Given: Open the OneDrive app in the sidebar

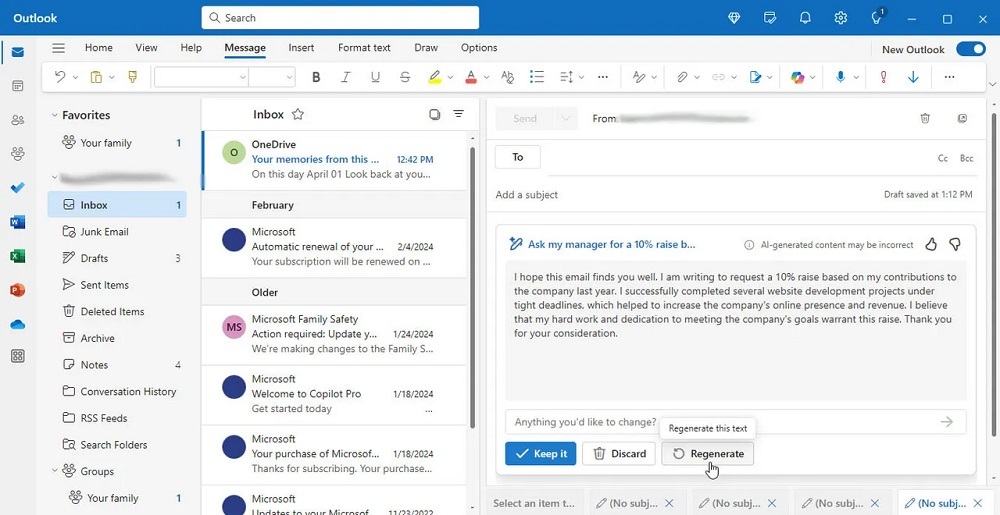Looking at the screenshot, I should pyautogui.click(x=17, y=324).
